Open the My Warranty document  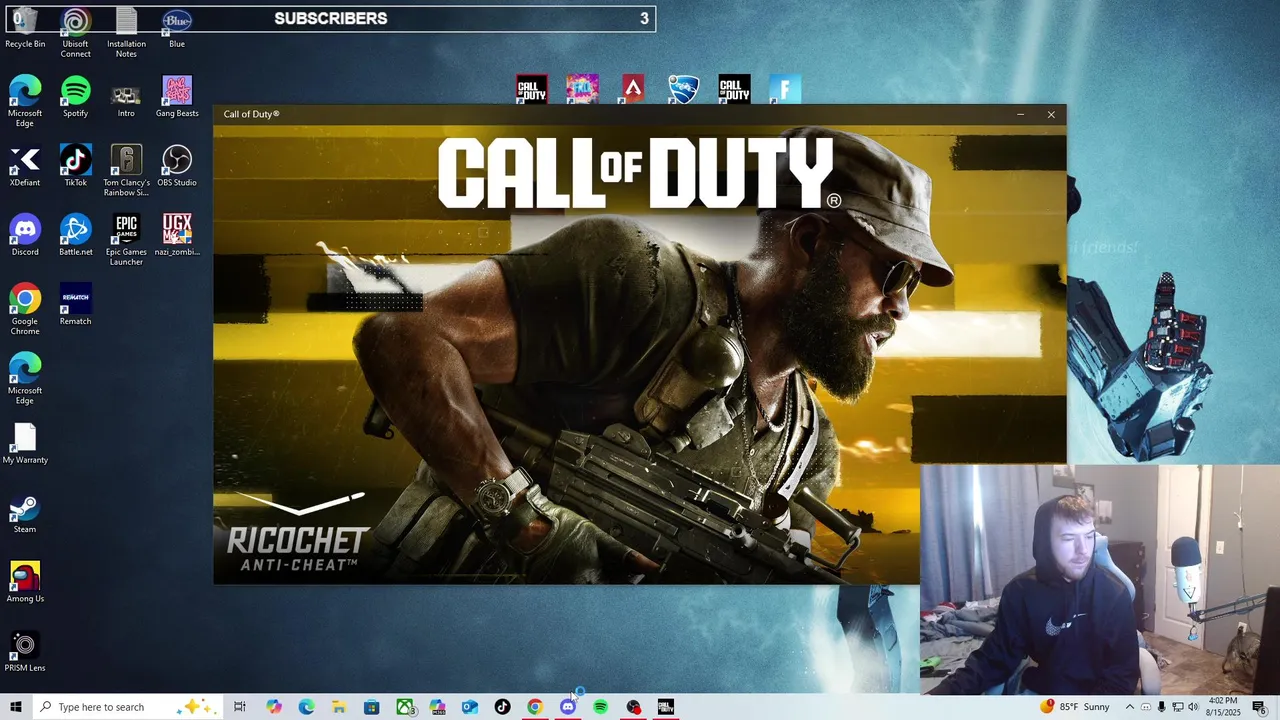click(25, 443)
